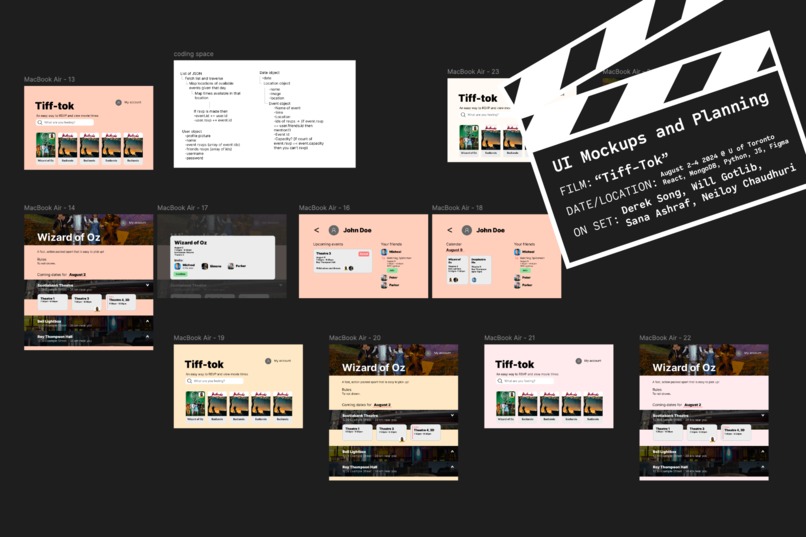The width and height of the screenshot is (806, 537).
Task: Collapse Scotiabank Theatre chevron in MacBook Air - 22
Action: click(763, 415)
